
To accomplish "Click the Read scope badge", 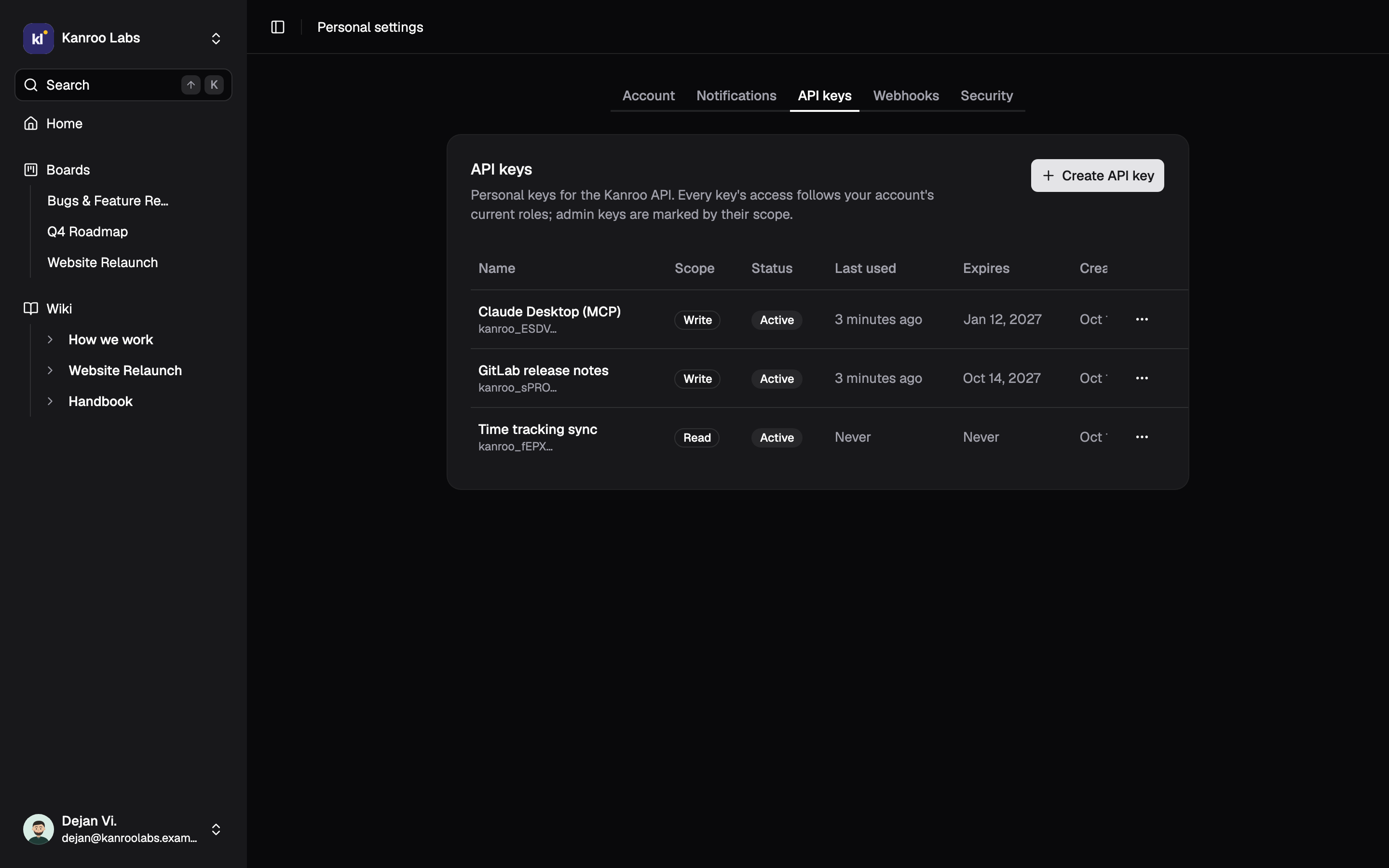I will click(697, 437).
